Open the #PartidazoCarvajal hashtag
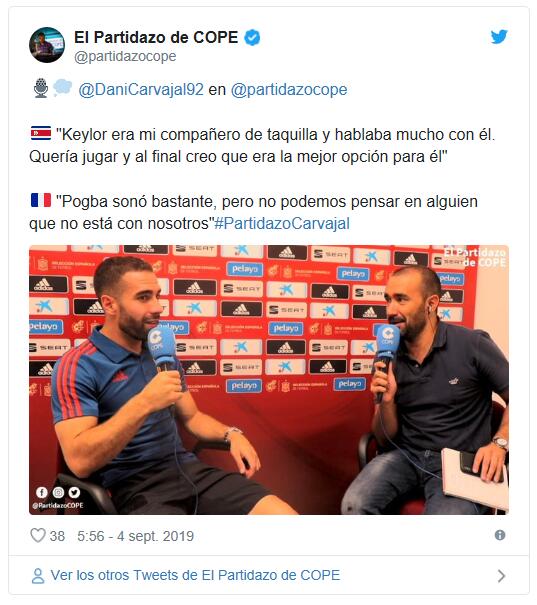Image resolution: width=537 pixels, height=605 pixels. point(282,223)
